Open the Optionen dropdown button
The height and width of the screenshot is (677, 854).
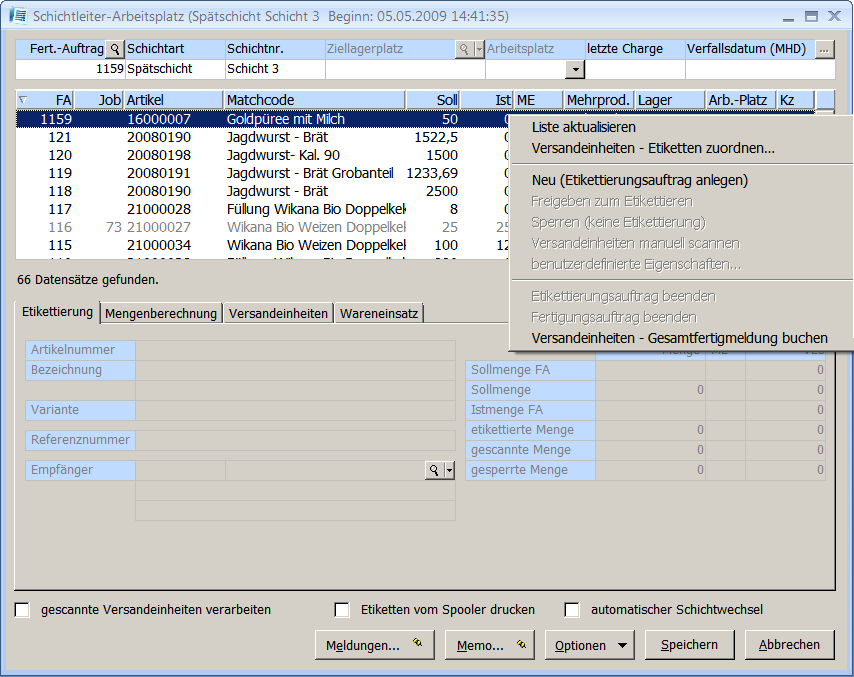594,645
